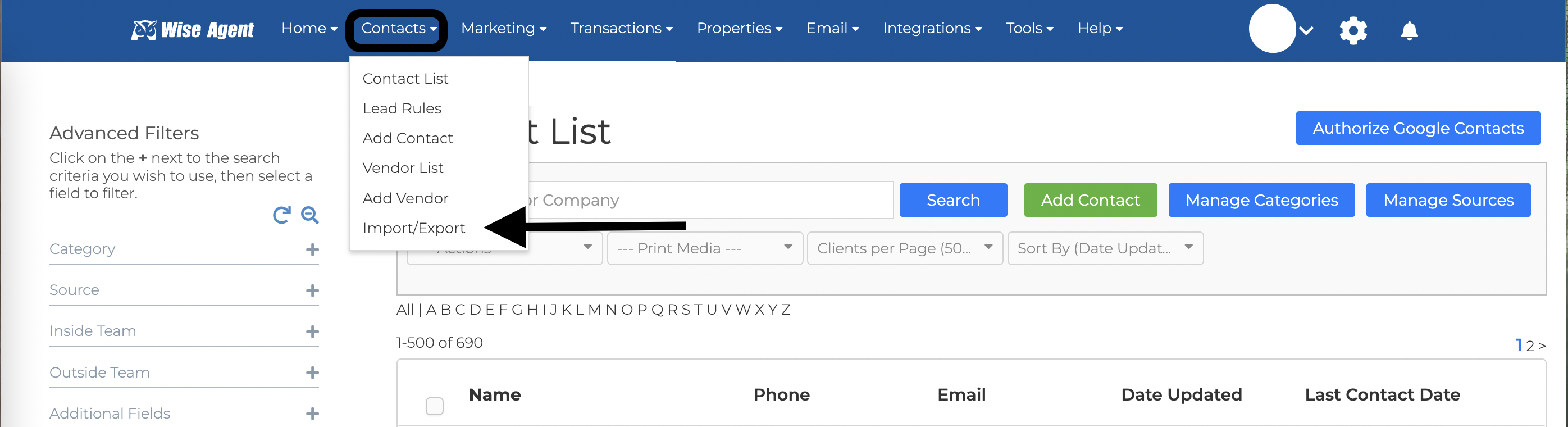The width and height of the screenshot is (1568, 427).
Task: Click the plus beside Outside Team
Action: tap(312, 373)
